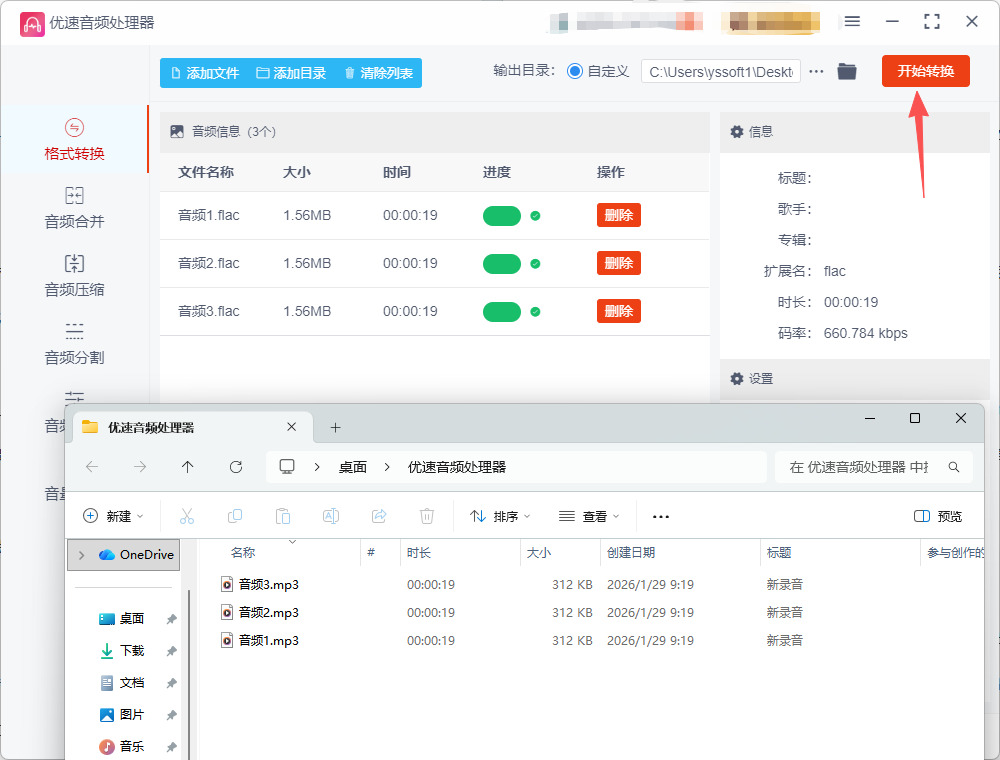Expand the OneDrive tree node

click(x=81, y=555)
